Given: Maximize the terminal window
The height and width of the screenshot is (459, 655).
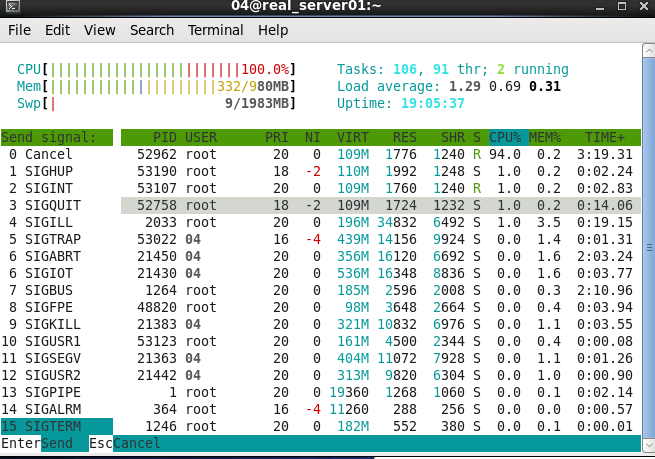Looking at the screenshot, I should [622, 6].
